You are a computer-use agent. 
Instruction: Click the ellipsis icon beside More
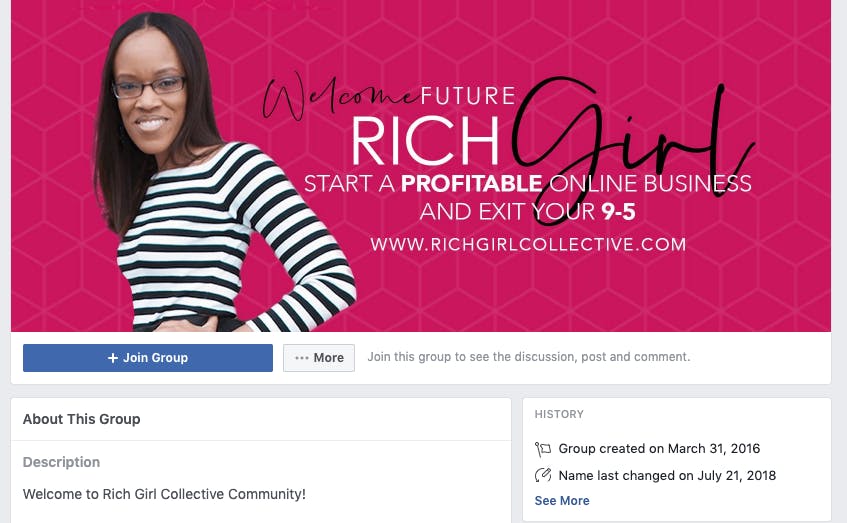click(x=301, y=358)
